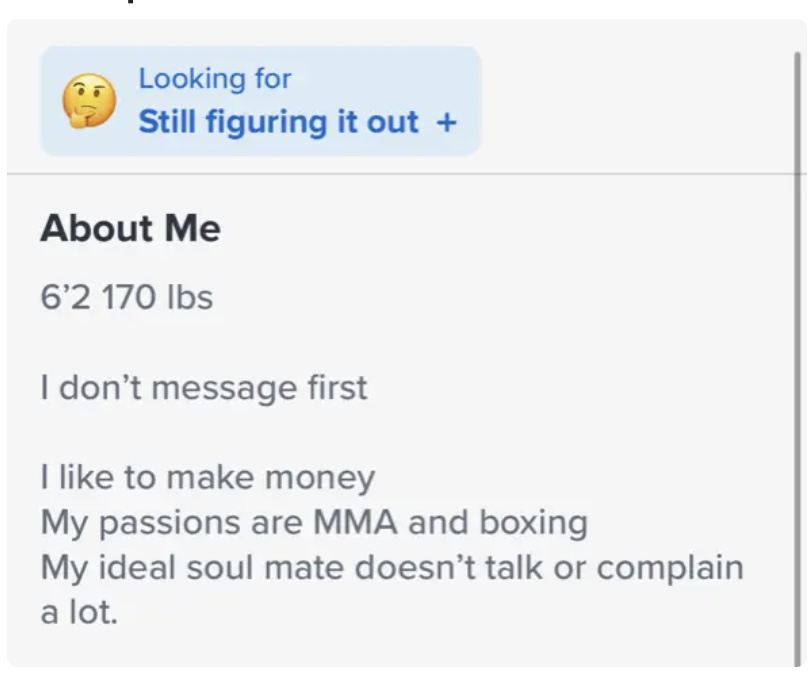
Task: Click the word "boxing" in the bio
Action: point(533,523)
